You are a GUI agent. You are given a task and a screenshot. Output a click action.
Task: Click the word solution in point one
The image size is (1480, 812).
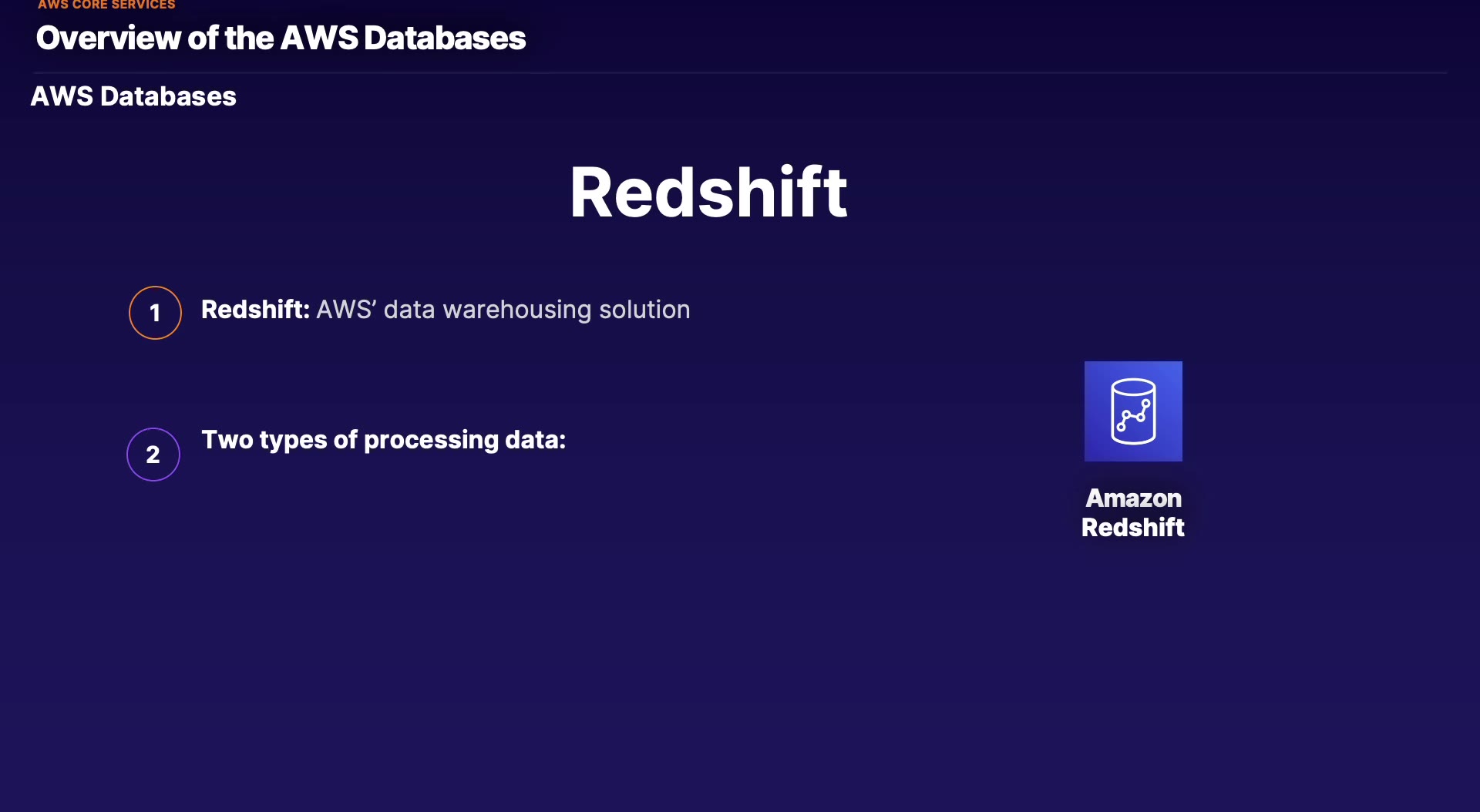[644, 310]
